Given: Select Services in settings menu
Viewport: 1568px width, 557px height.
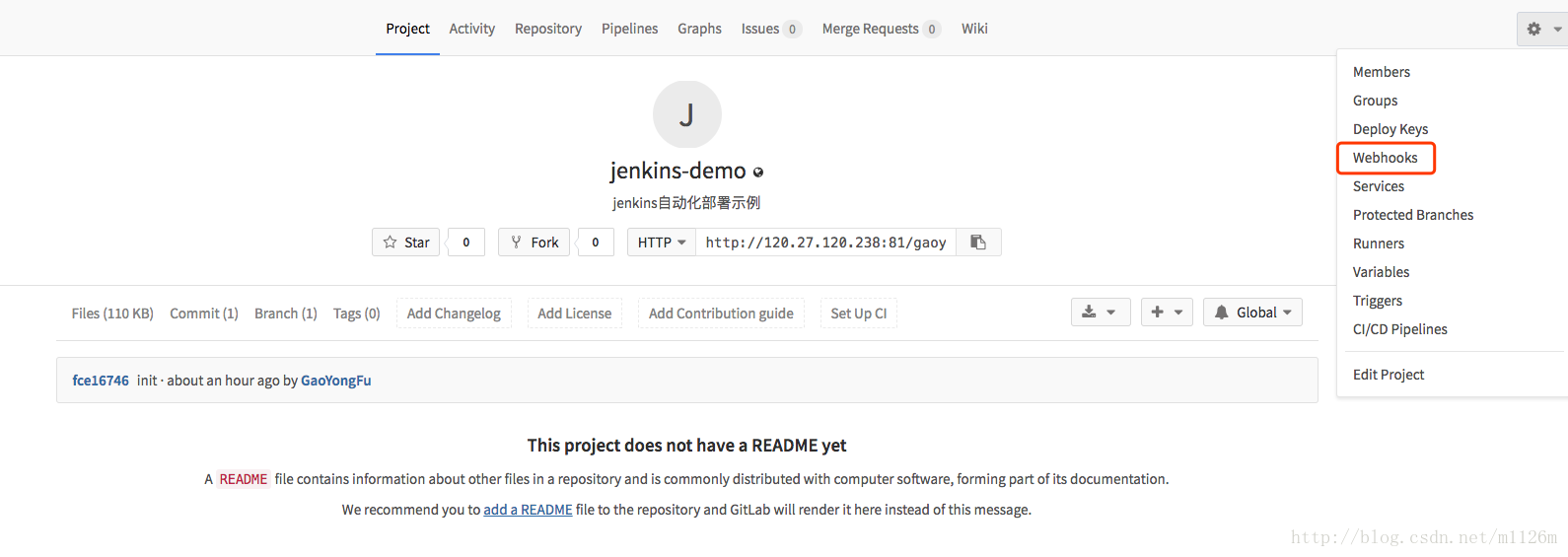Looking at the screenshot, I should point(1378,186).
